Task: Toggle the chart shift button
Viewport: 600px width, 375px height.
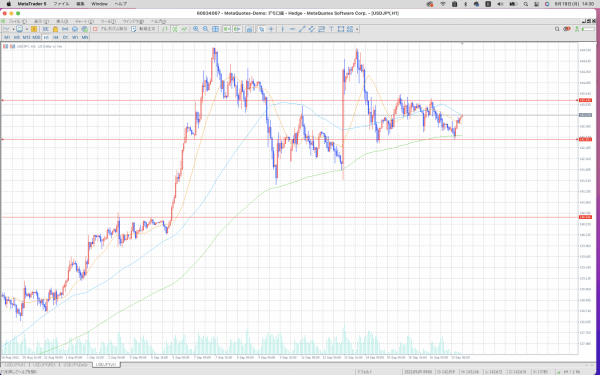Action: (x=237, y=29)
